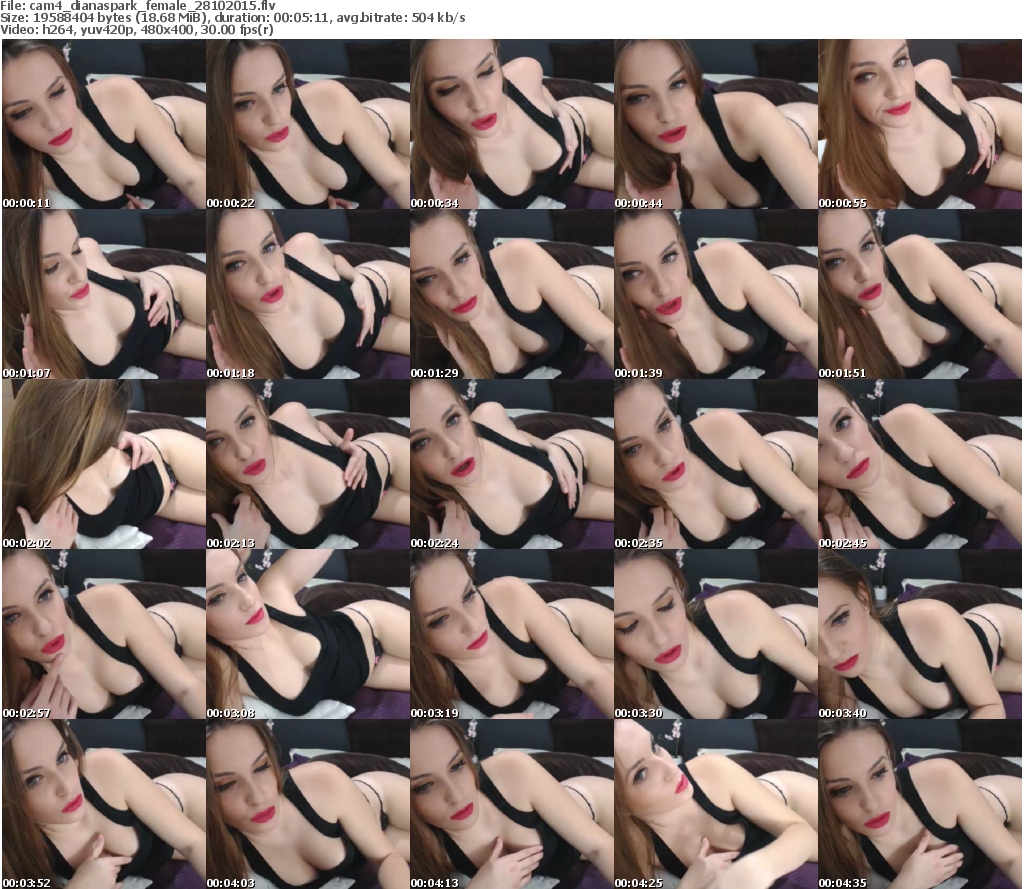Open the frame at timestamp 00:01:29
Viewport: 1024px width, 889px height.
click(512, 295)
